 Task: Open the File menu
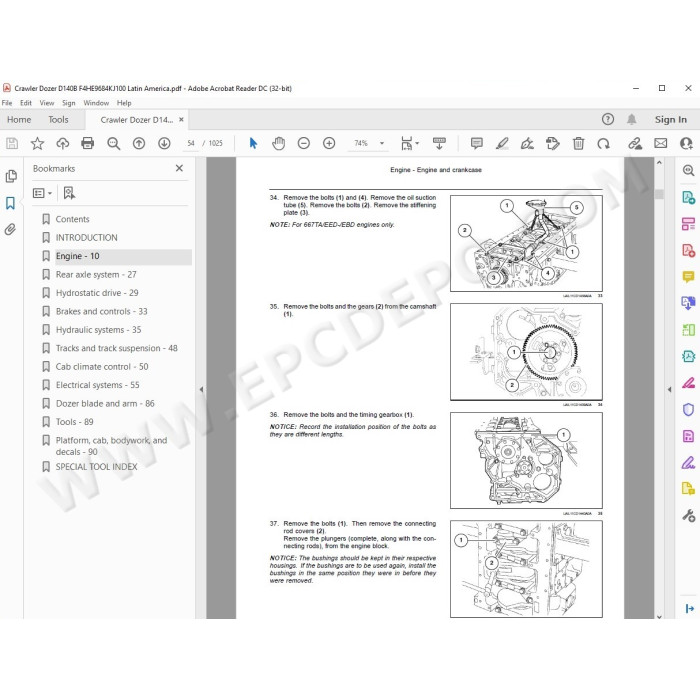[x=7, y=103]
